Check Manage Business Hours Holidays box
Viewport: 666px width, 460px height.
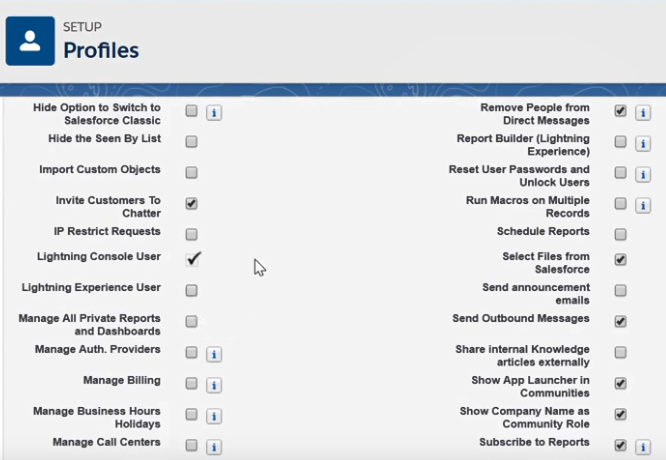(192, 414)
